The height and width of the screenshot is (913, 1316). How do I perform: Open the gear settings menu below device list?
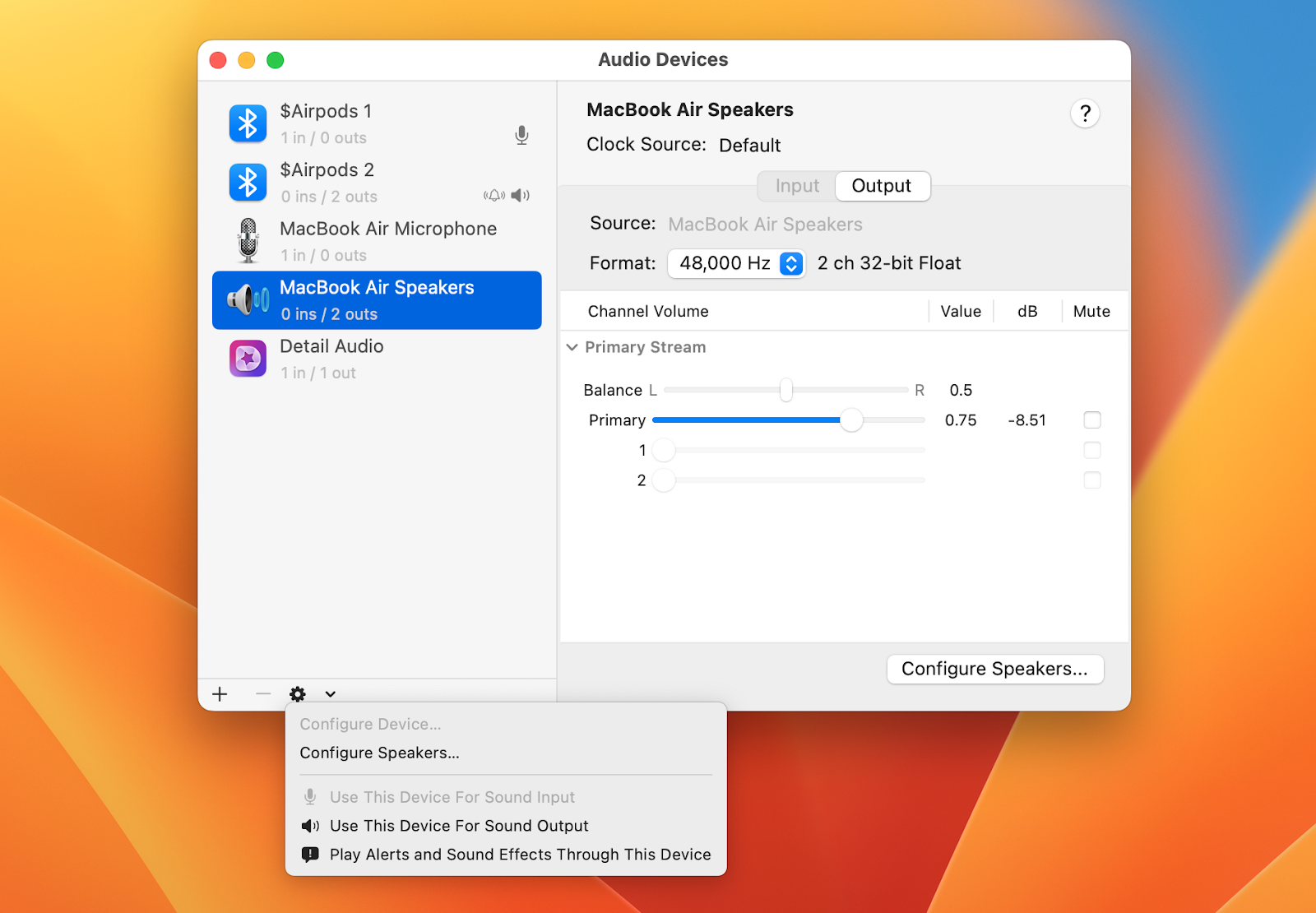297,694
